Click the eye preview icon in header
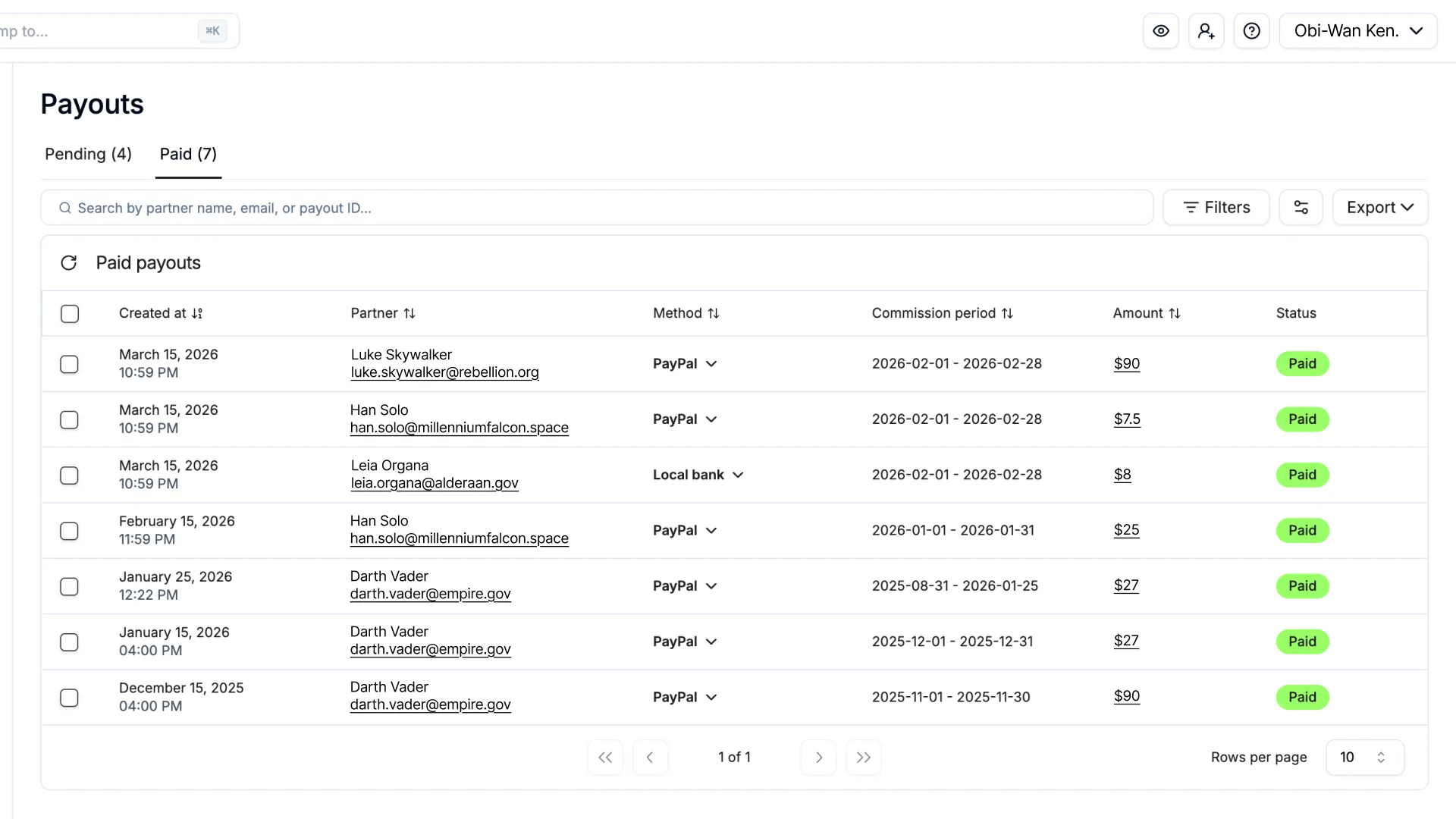Viewport: 1456px width, 819px height. tap(1160, 31)
